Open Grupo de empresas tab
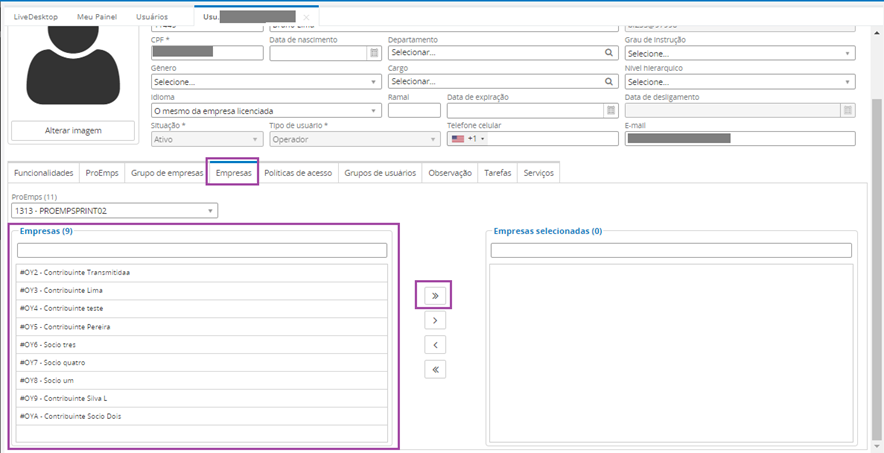884x453 pixels. (167, 173)
